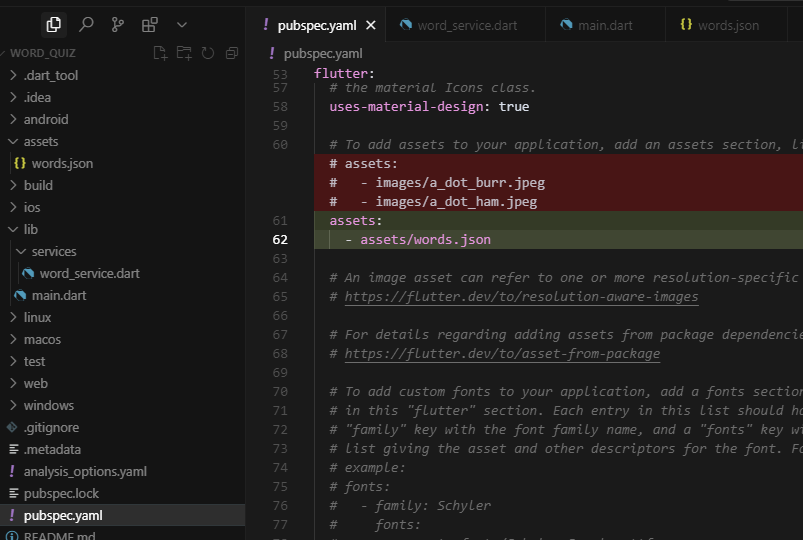Screen dimensions: 803x540
Task: Collapse the assets folder
Action: [123, 141]
